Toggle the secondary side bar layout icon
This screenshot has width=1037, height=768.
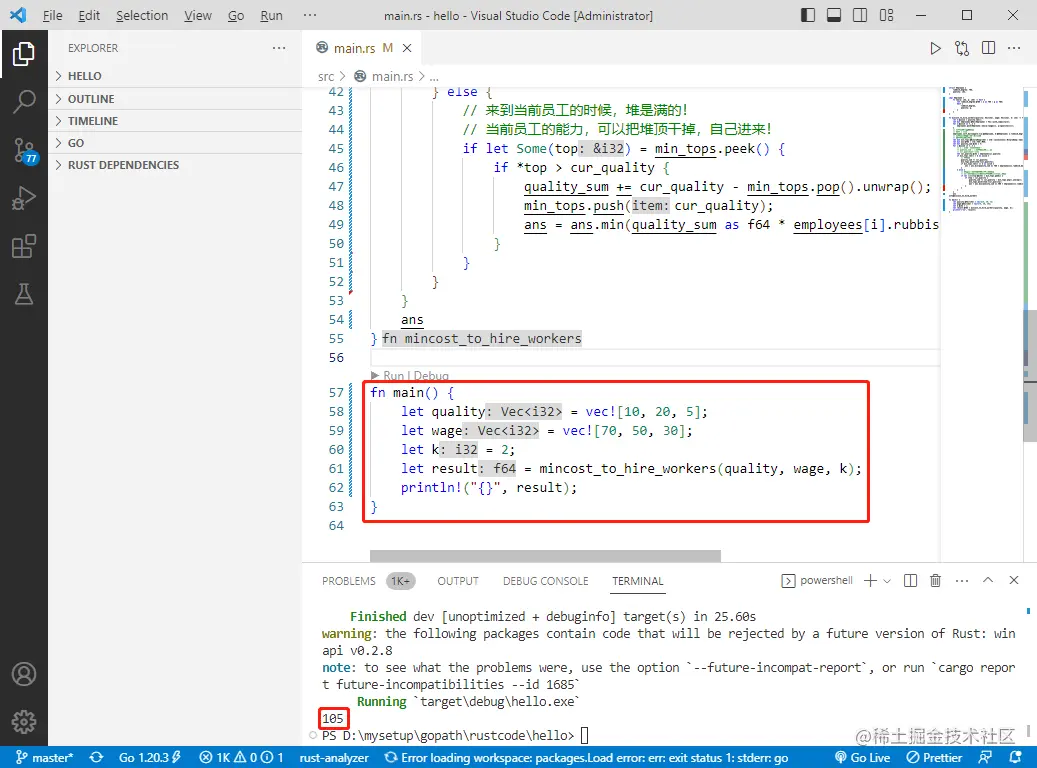(860, 15)
